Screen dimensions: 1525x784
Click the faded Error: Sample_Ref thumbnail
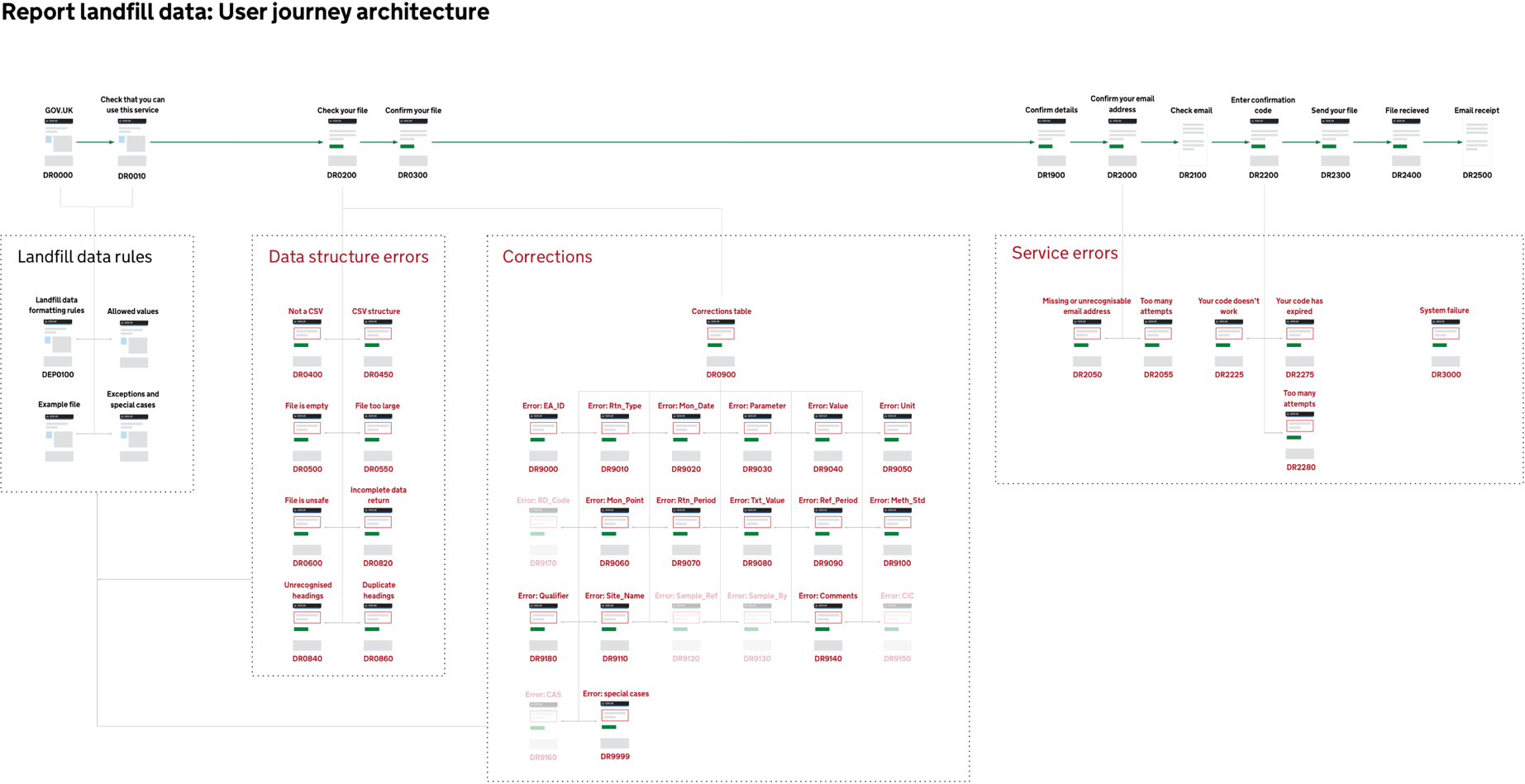[x=685, y=627]
